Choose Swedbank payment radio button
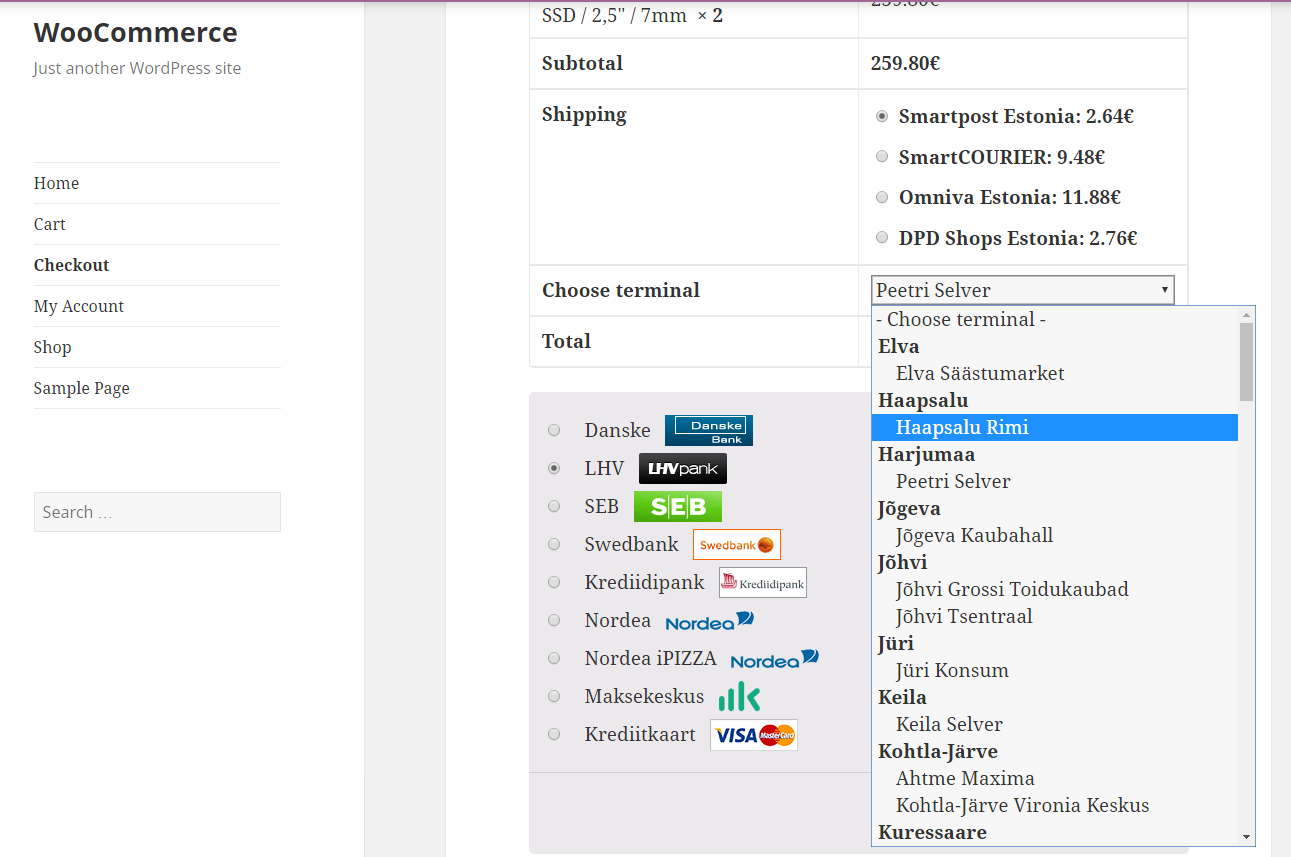The width and height of the screenshot is (1291, 857). 554,544
